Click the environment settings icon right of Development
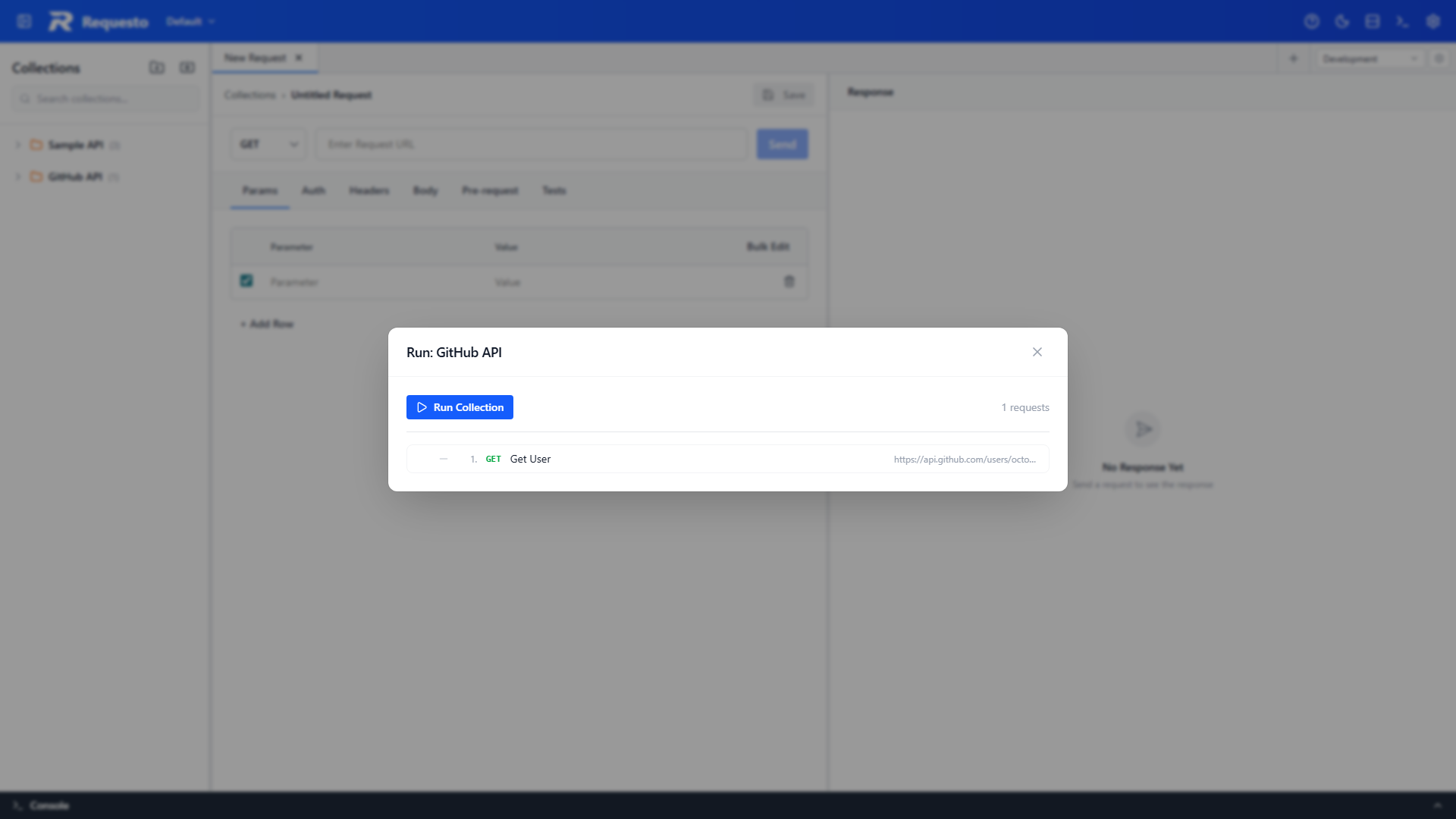1456x819 pixels. (1439, 58)
